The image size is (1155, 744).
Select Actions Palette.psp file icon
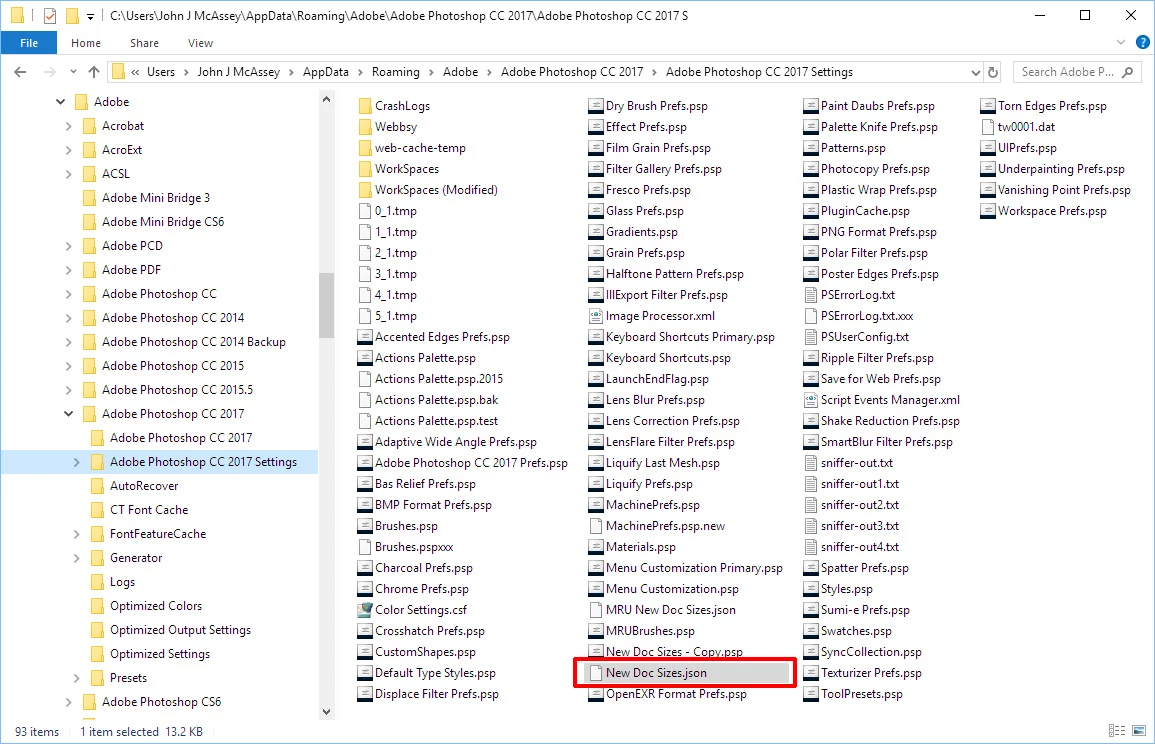point(365,358)
